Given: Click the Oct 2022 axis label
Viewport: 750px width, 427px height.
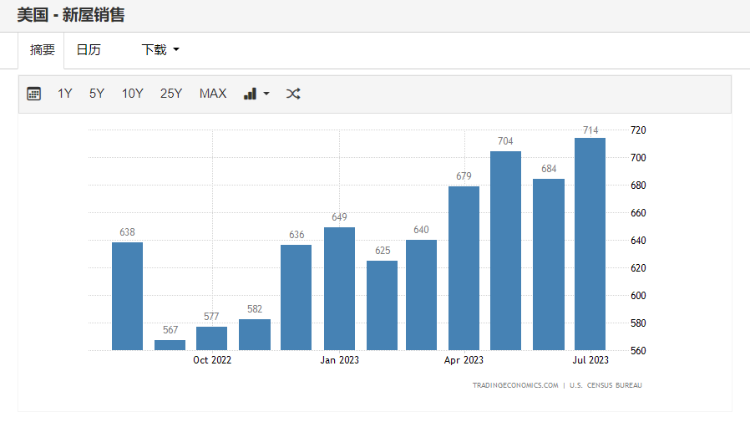Looking at the screenshot, I should pyautogui.click(x=212, y=360).
